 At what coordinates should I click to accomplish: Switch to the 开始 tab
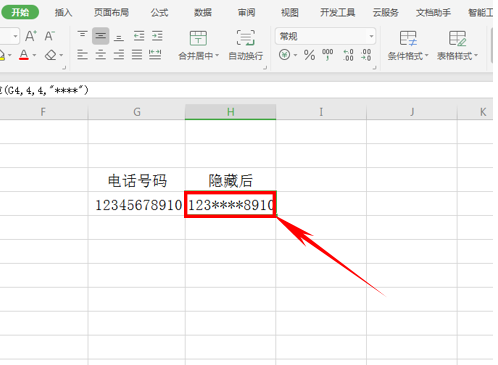[x=20, y=12]
